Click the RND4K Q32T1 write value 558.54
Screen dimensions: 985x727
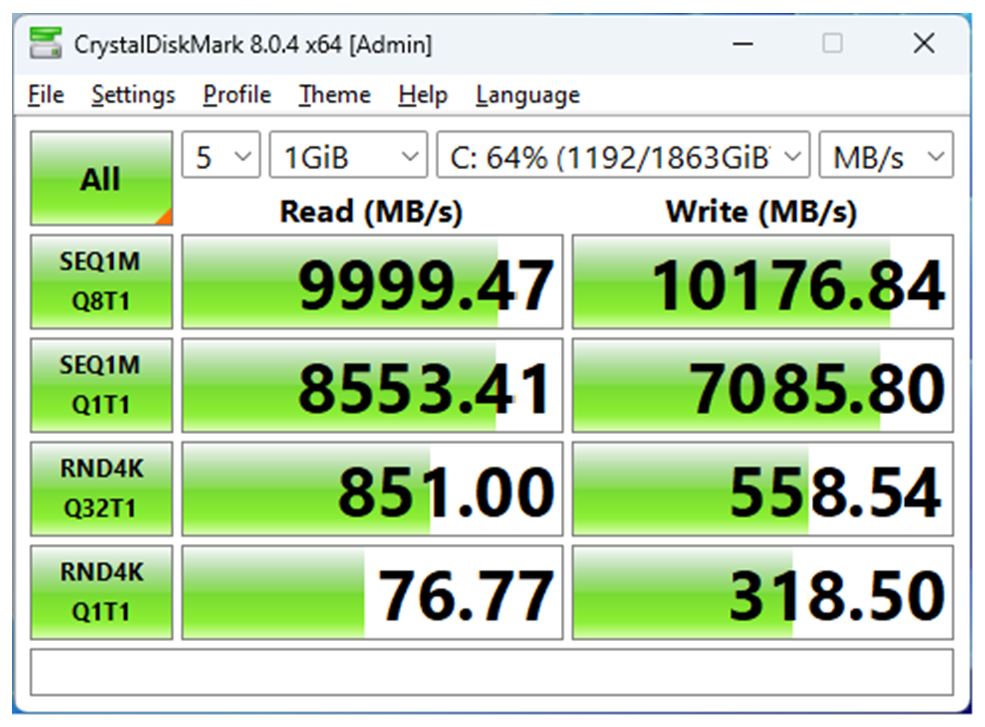click(763, 489)
